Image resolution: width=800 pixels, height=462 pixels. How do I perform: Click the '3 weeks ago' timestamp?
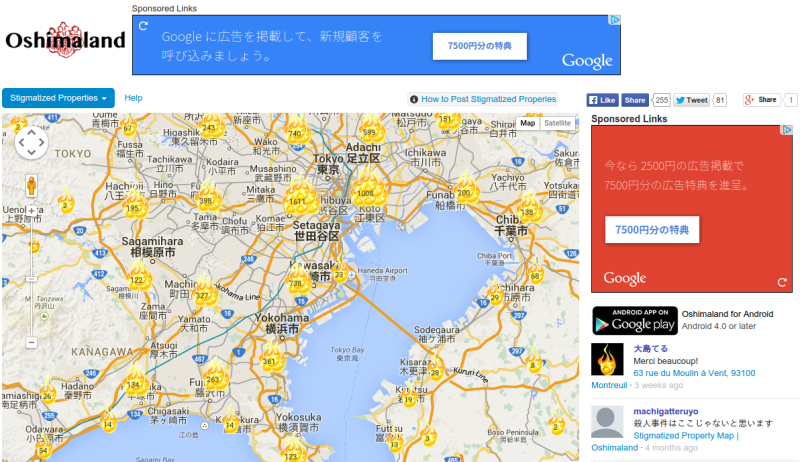[659, 385]
